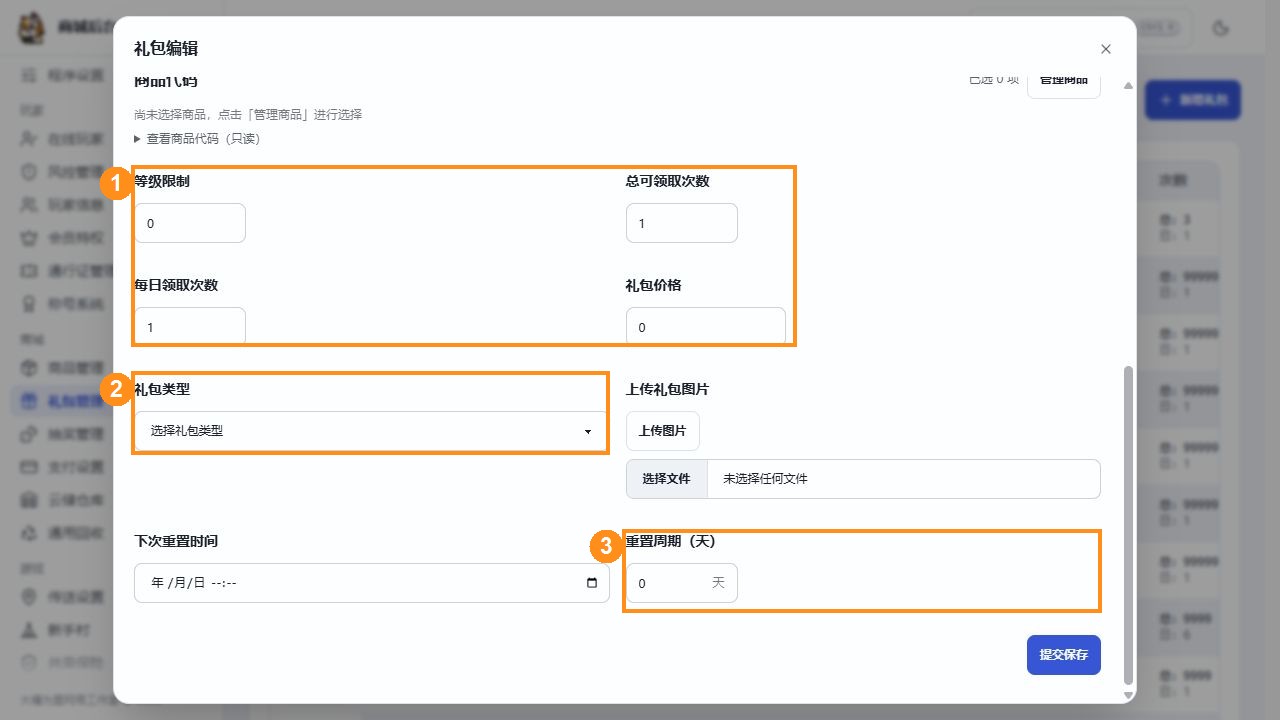Close the 礼包编辑 dialog with the X

(x=1105, y=49)
